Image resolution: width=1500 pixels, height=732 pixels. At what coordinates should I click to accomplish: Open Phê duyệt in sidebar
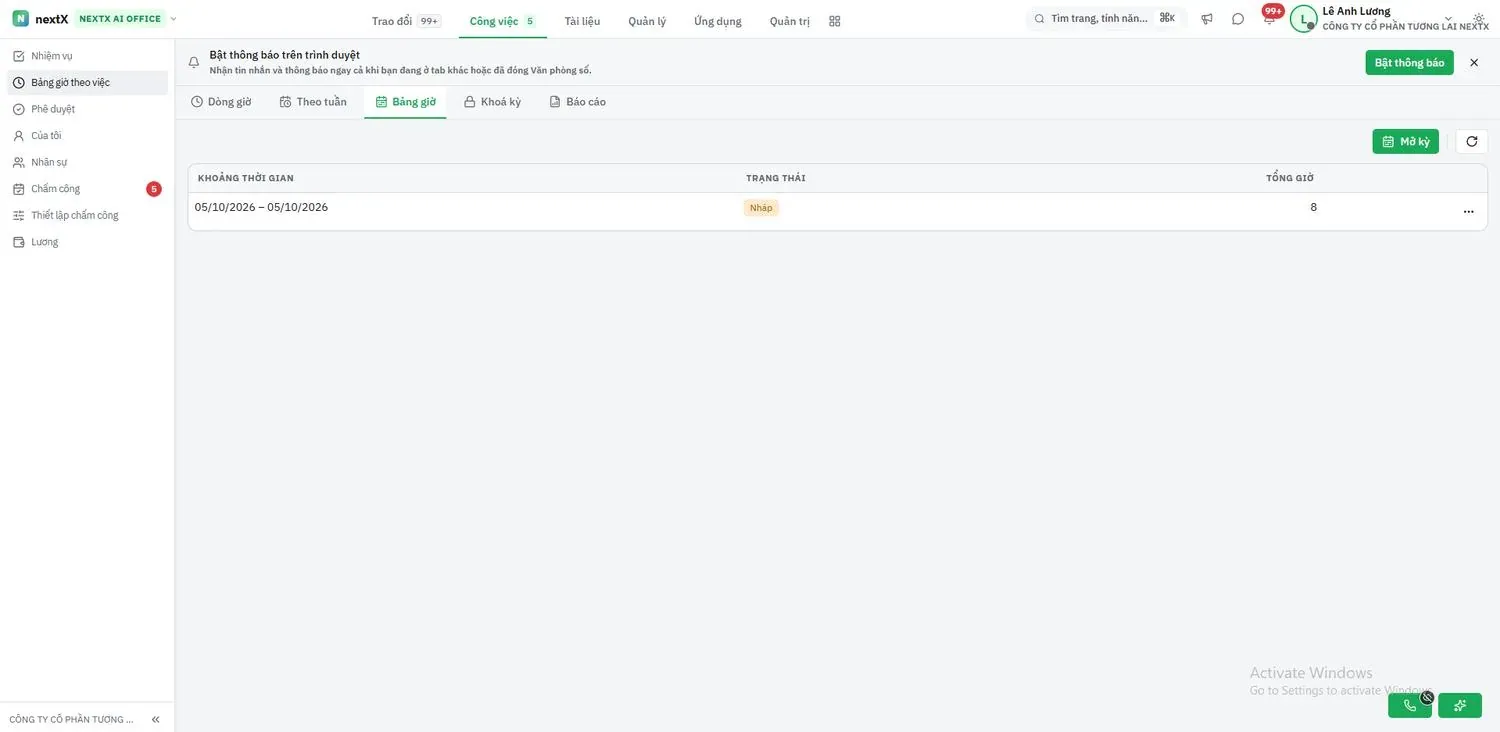[x=87, y=109]
